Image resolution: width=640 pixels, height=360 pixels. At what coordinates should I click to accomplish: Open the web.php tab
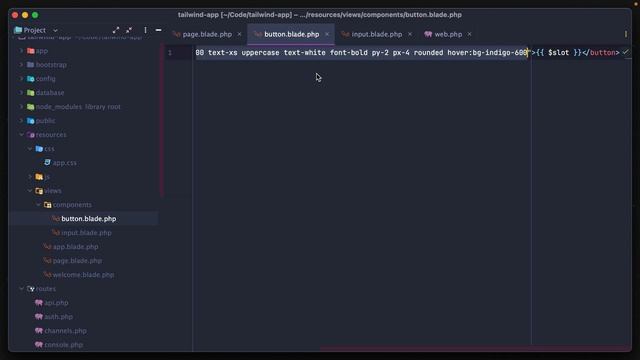coord(448,34)
